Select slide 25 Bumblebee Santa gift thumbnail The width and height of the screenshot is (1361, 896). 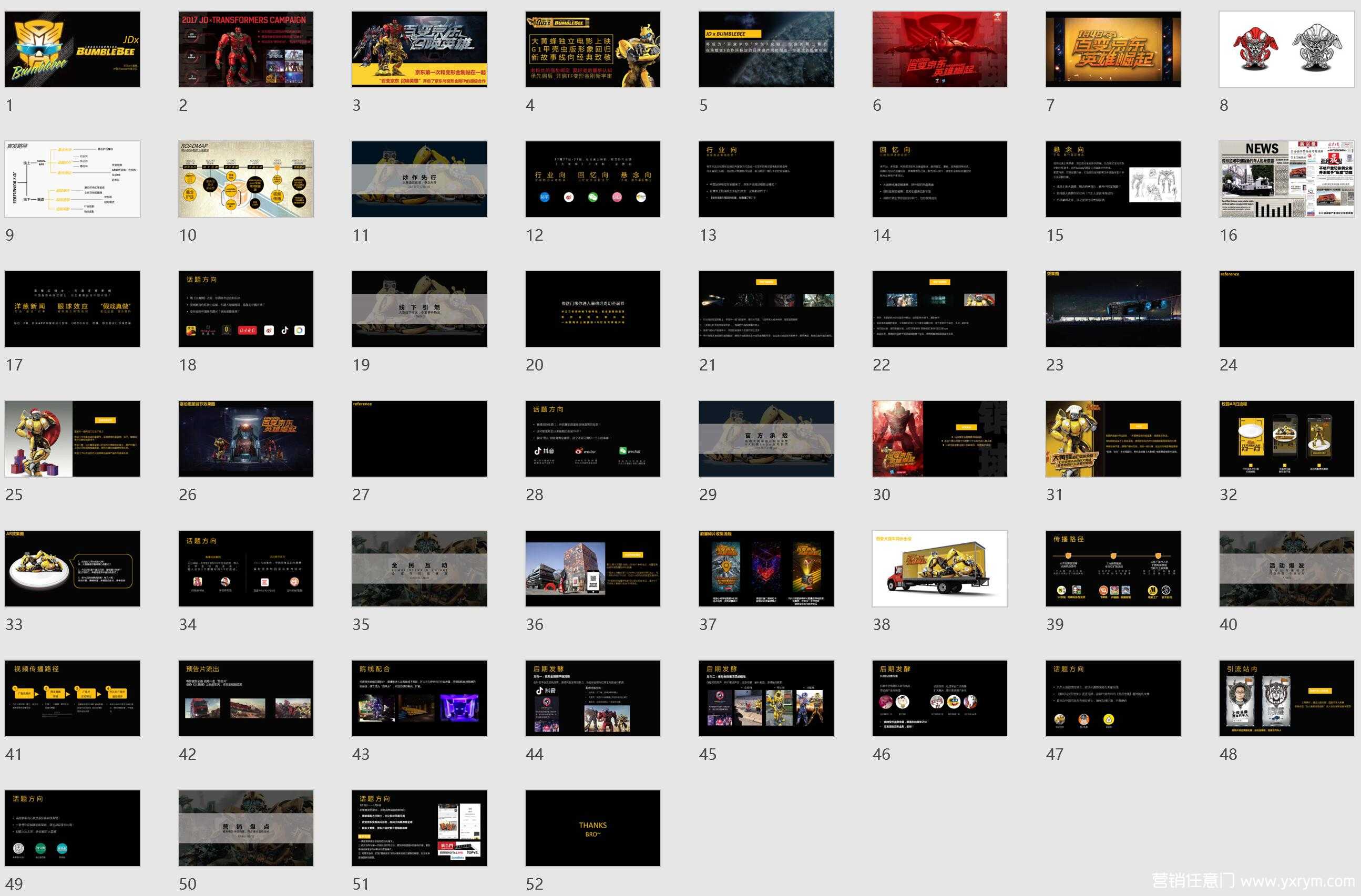(x=73, y=439)
